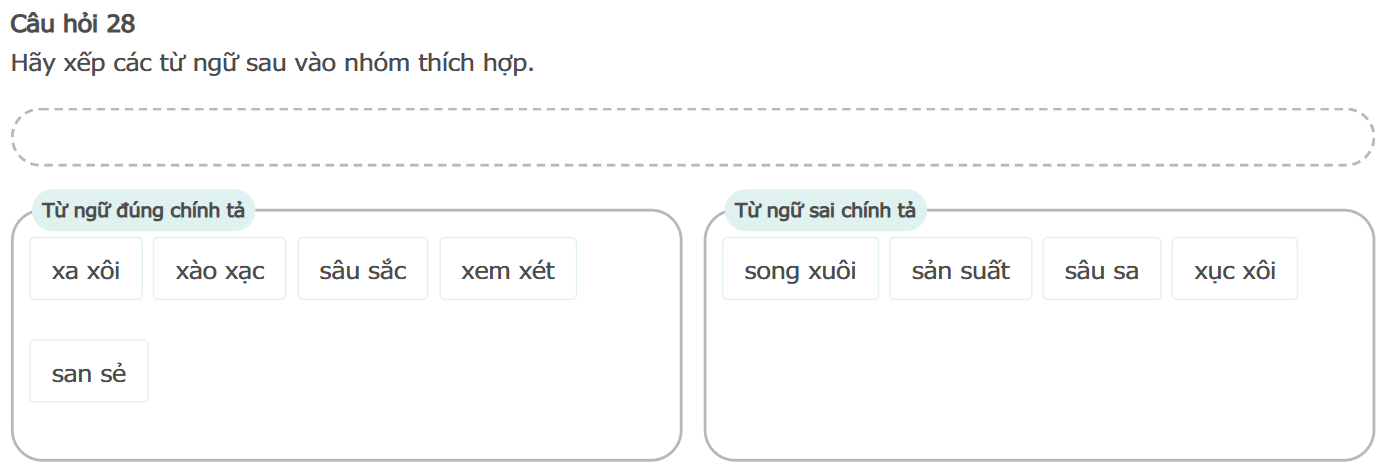
Task: Click the "song xuôi" word chip
Action: 800,269
